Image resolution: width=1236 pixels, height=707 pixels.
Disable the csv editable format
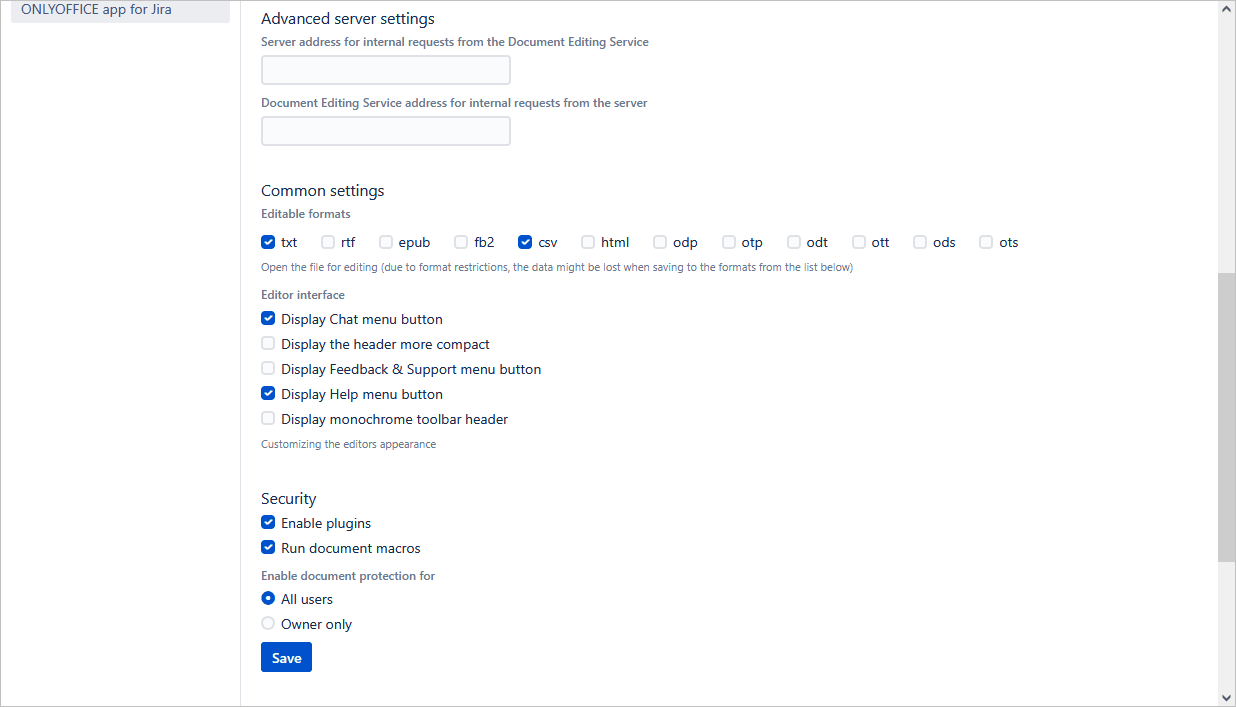[x=525, y=242]
